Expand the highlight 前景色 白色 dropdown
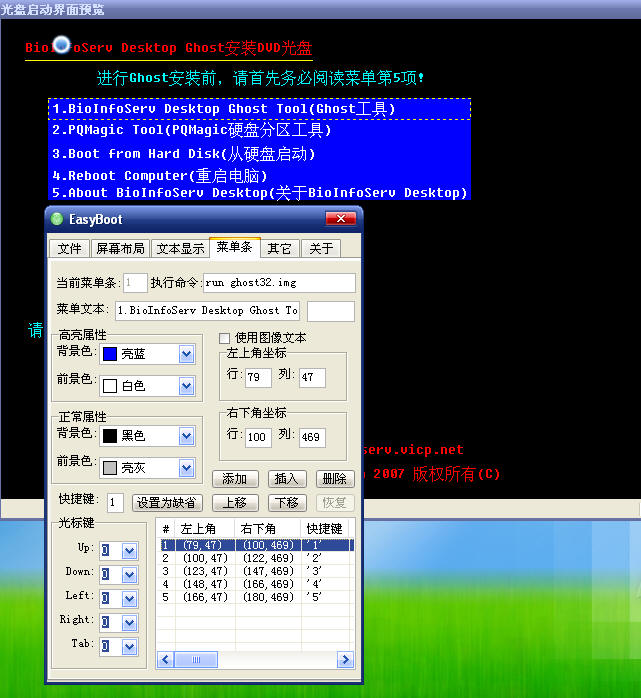Image resolution: width=641 pixels, height=698 pixels. [x=187, y=386]
